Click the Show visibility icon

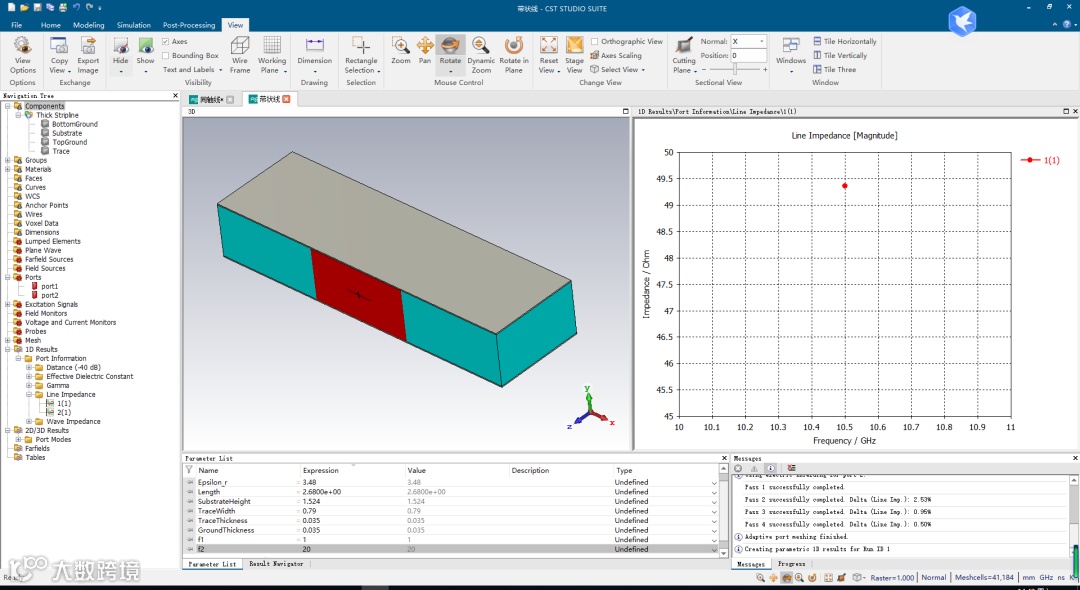click(145, 46)
